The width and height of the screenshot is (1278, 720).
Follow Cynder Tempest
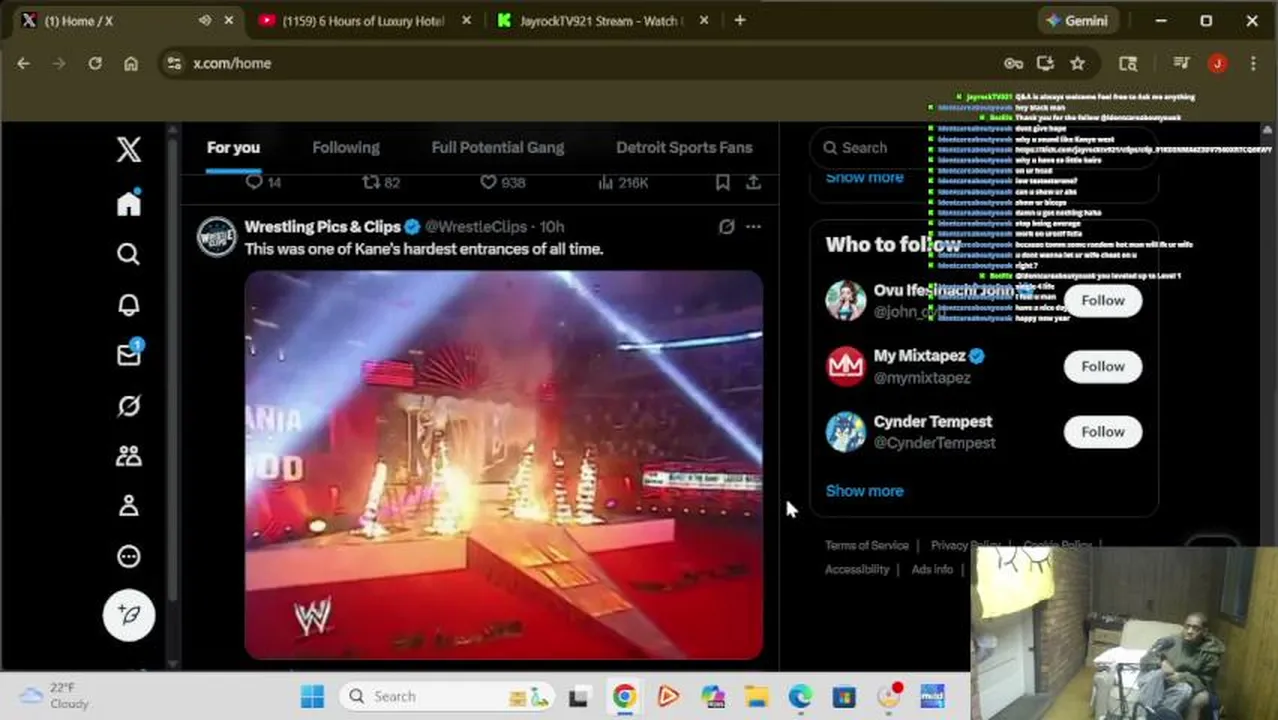pyautogui.click(x=1103, y=432)
